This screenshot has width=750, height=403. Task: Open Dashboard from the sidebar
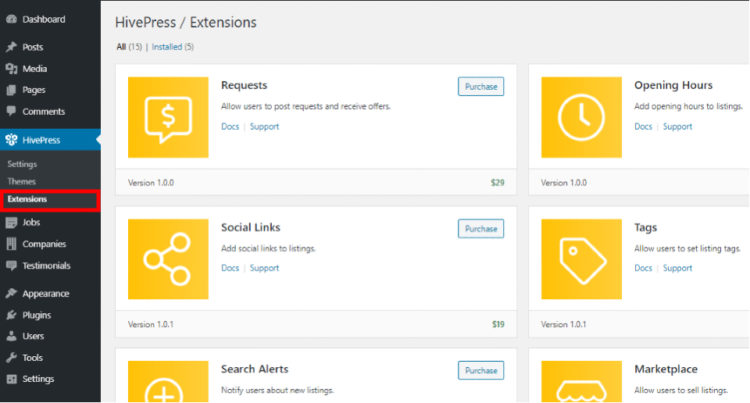(x=43, y=19)
